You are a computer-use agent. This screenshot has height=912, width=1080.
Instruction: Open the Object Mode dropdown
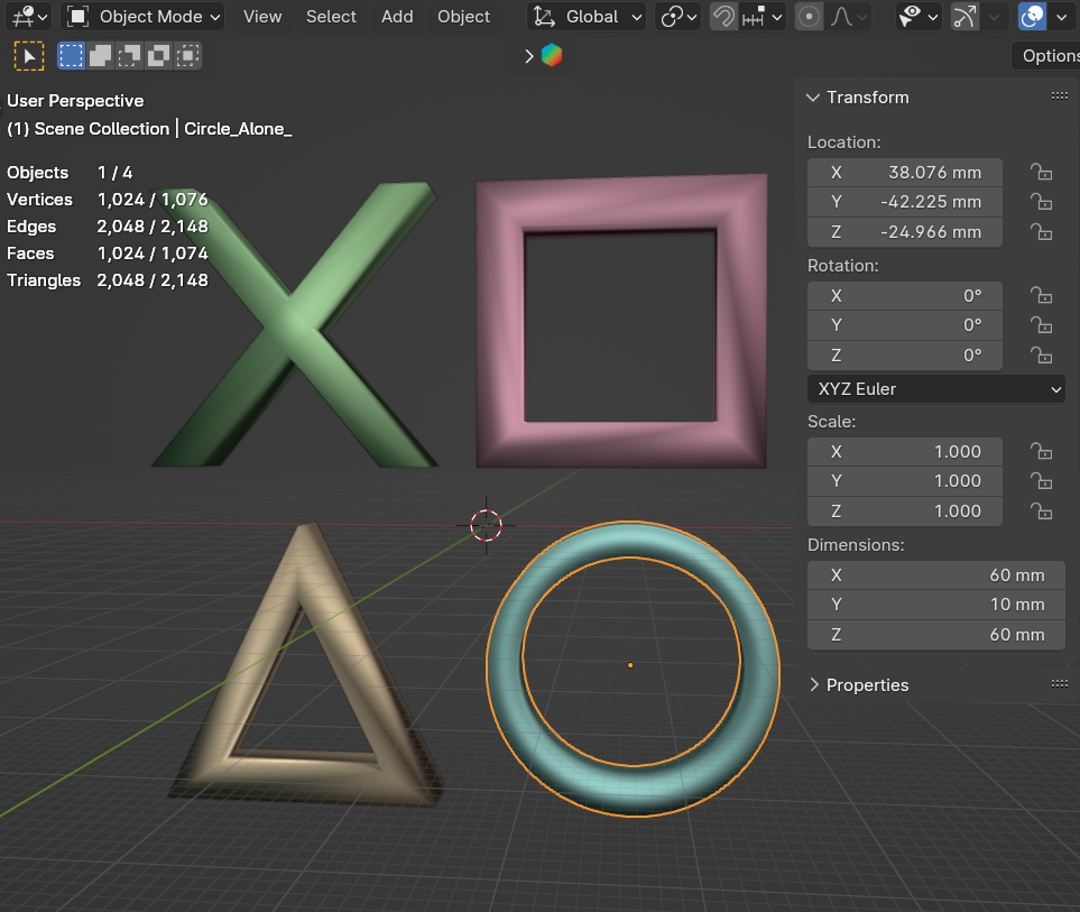pos(143,17)
